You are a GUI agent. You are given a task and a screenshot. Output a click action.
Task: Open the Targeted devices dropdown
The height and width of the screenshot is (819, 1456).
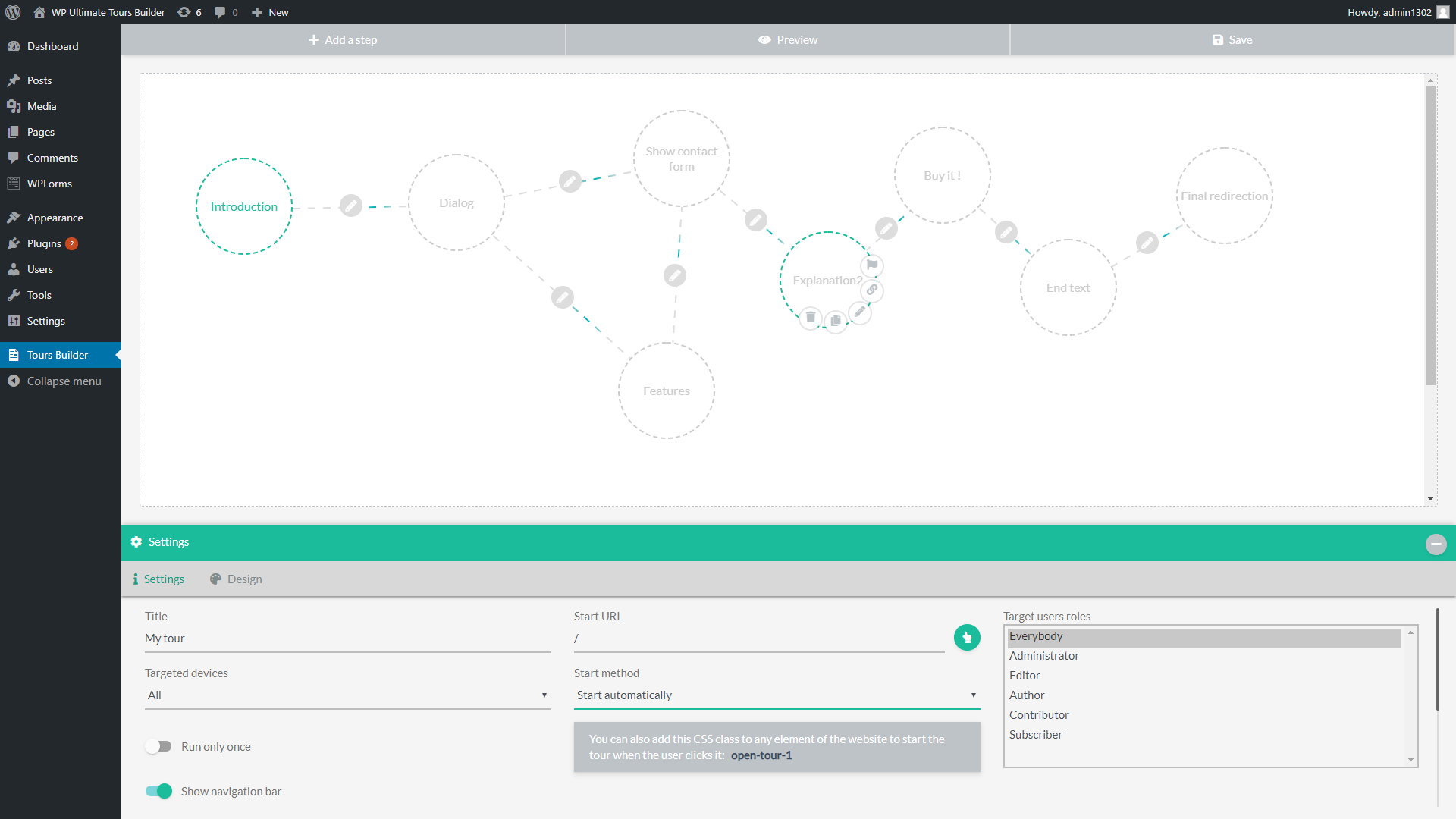click(347, 695)
